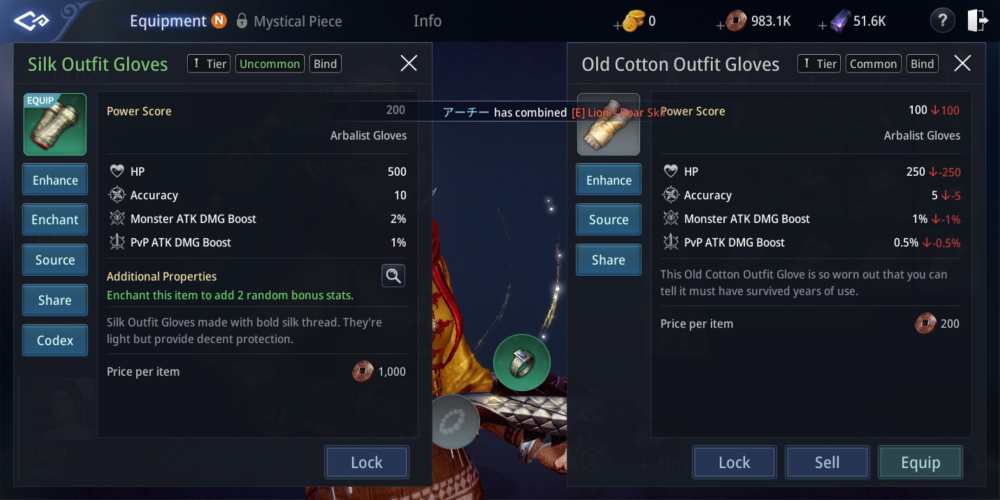Select the ring equipment slot icon
Screen dimensions: 1000x500
pos(522,363)
